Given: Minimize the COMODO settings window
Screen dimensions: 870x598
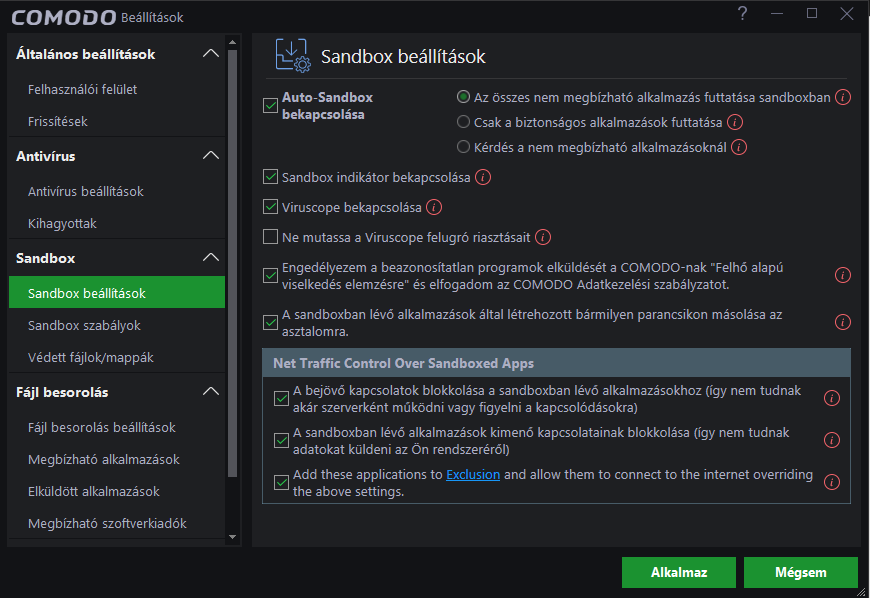Looking at the screenshot, I should [777, 13].
